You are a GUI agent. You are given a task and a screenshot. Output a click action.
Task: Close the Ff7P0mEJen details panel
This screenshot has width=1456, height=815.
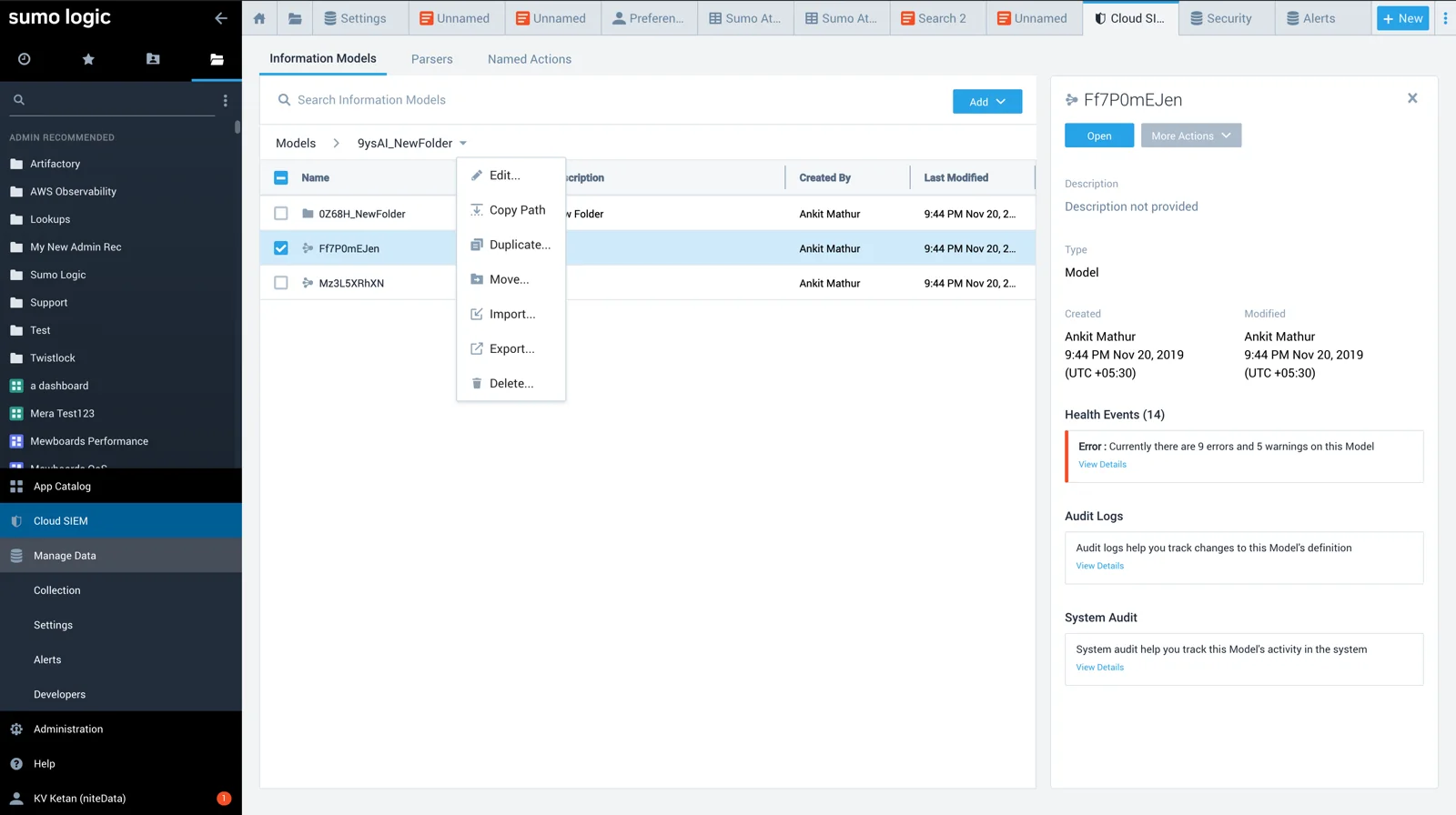1412,98
